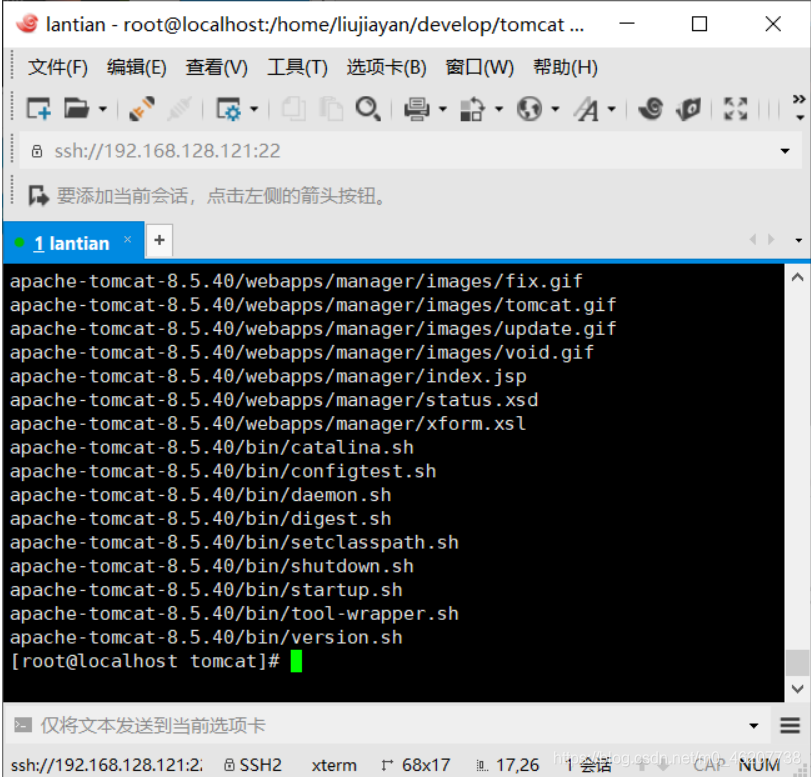Click the add current session arrow icon
This screenshot has height=777, width=811.
click(38, 196)
